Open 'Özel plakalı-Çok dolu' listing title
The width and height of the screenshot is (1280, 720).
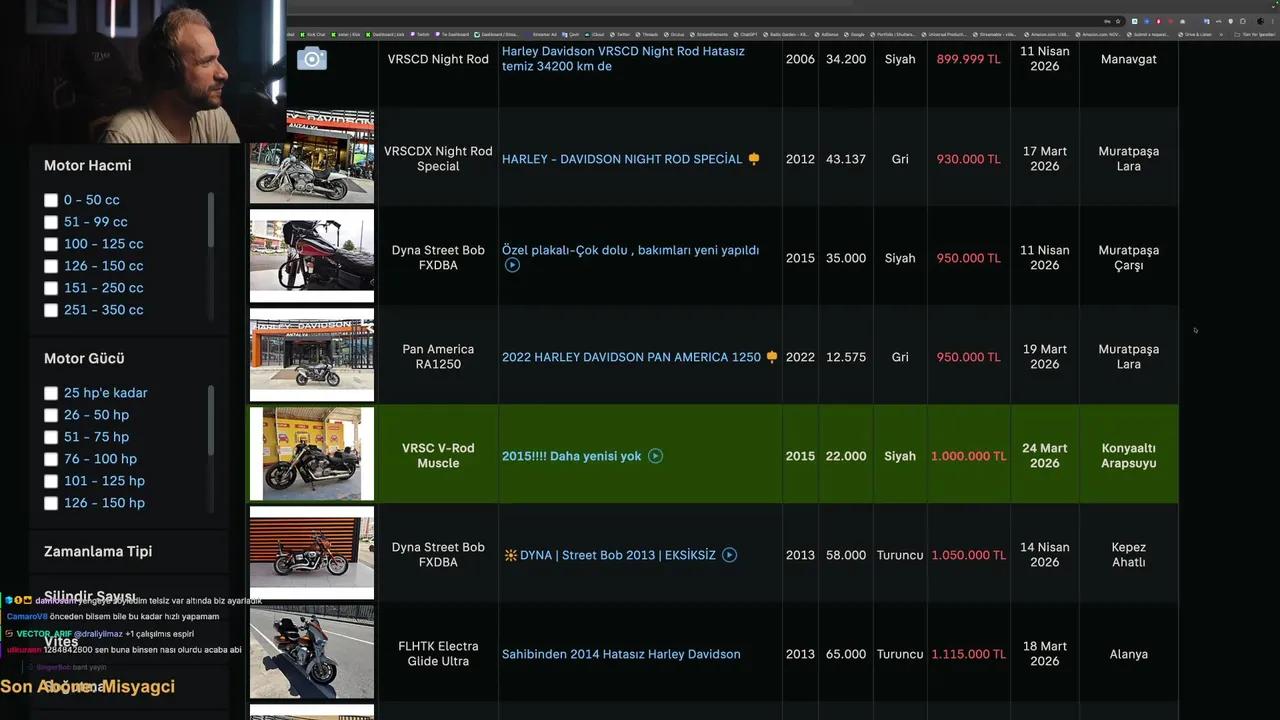pos(630,250)
